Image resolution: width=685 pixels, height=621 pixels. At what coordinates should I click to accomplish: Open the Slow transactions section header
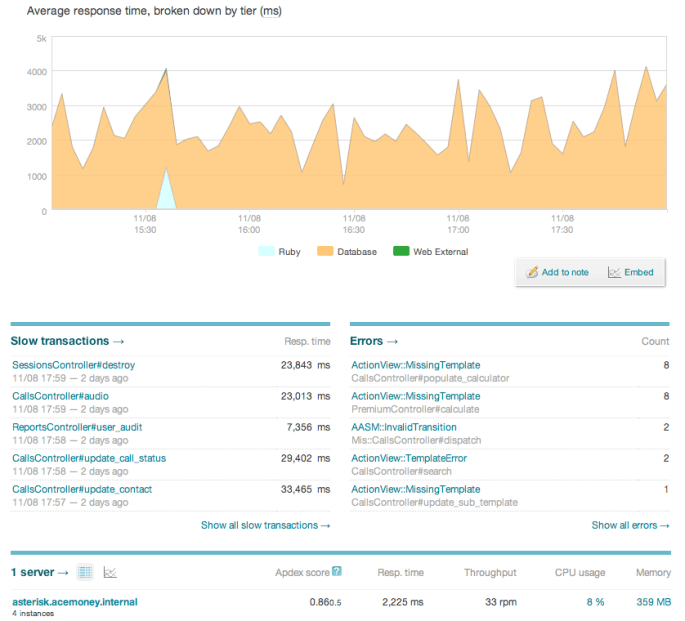pos(67,341)
